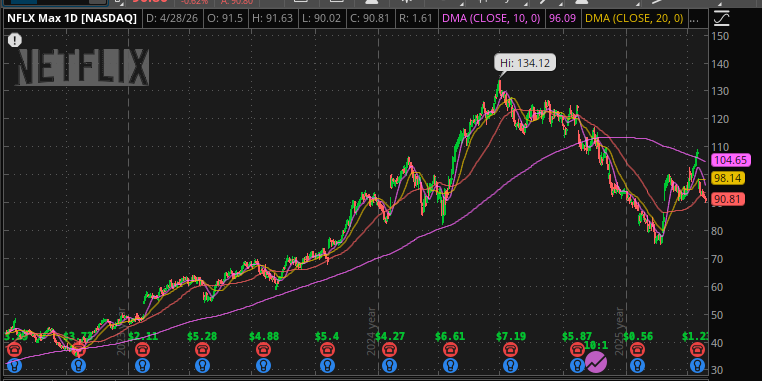This screenshot has width=762, height=381.
Task: Click the '$2.11' earnings label
Action: coord(144,336)
